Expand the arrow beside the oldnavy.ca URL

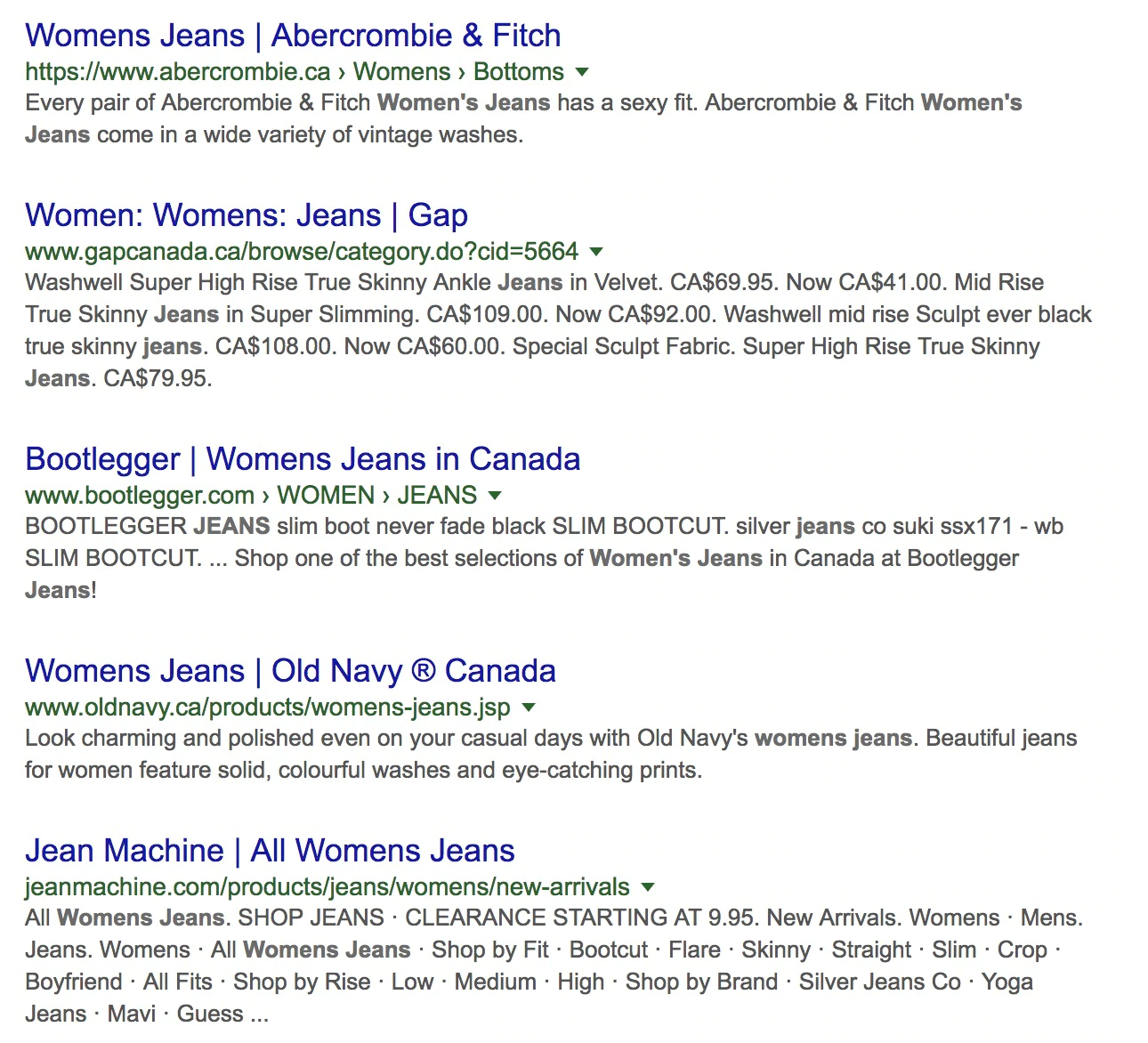pyautogui.click(x=529, y=707)
